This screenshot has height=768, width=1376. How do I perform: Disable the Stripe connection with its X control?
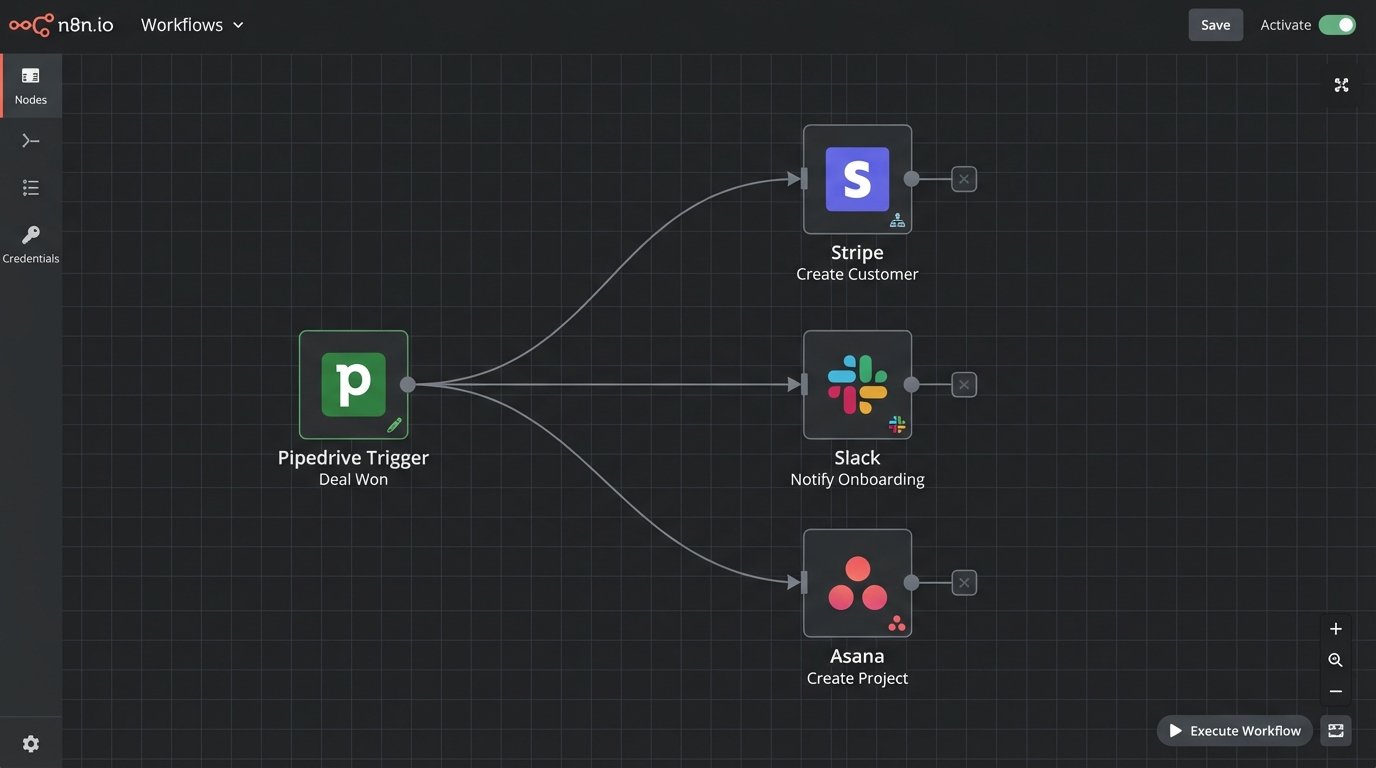pos(962,178)
